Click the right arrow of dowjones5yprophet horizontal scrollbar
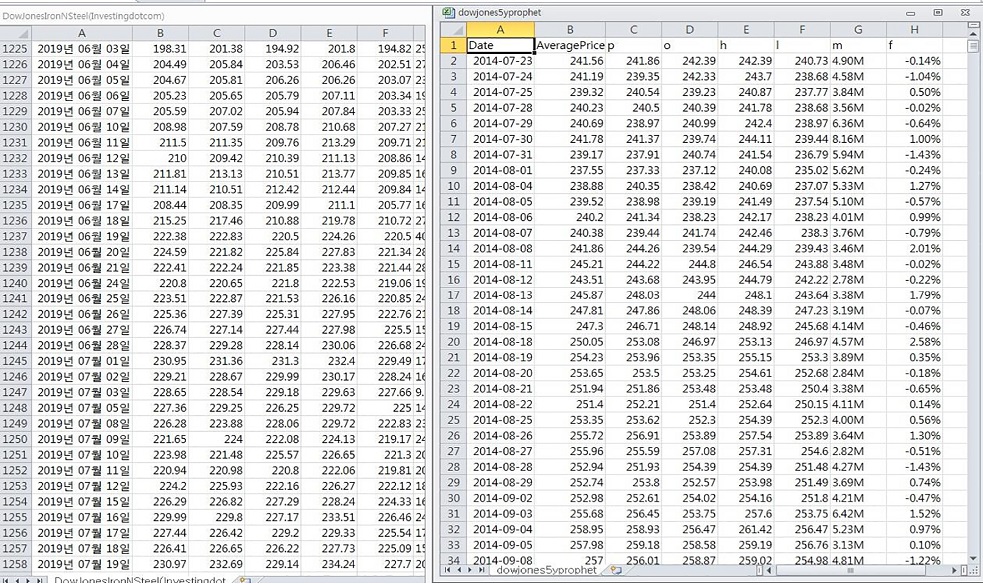The width and height of the screenshot is (983, 585). coord(954,571)
